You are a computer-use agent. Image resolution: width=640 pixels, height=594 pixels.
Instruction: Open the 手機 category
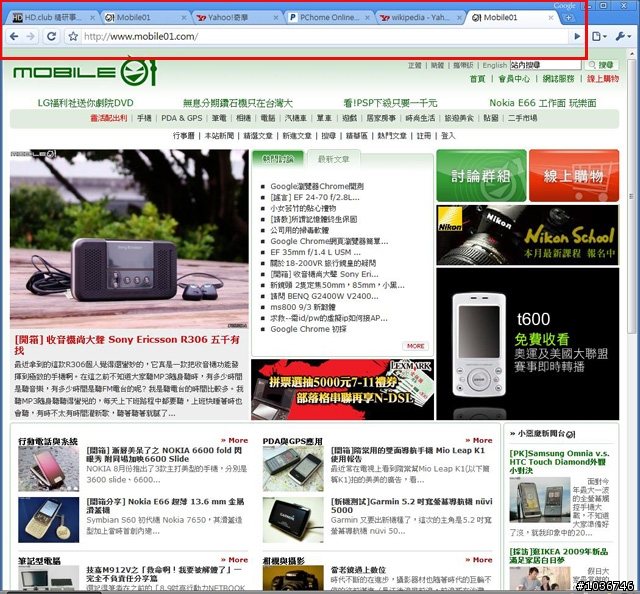(x=144, y=118)
